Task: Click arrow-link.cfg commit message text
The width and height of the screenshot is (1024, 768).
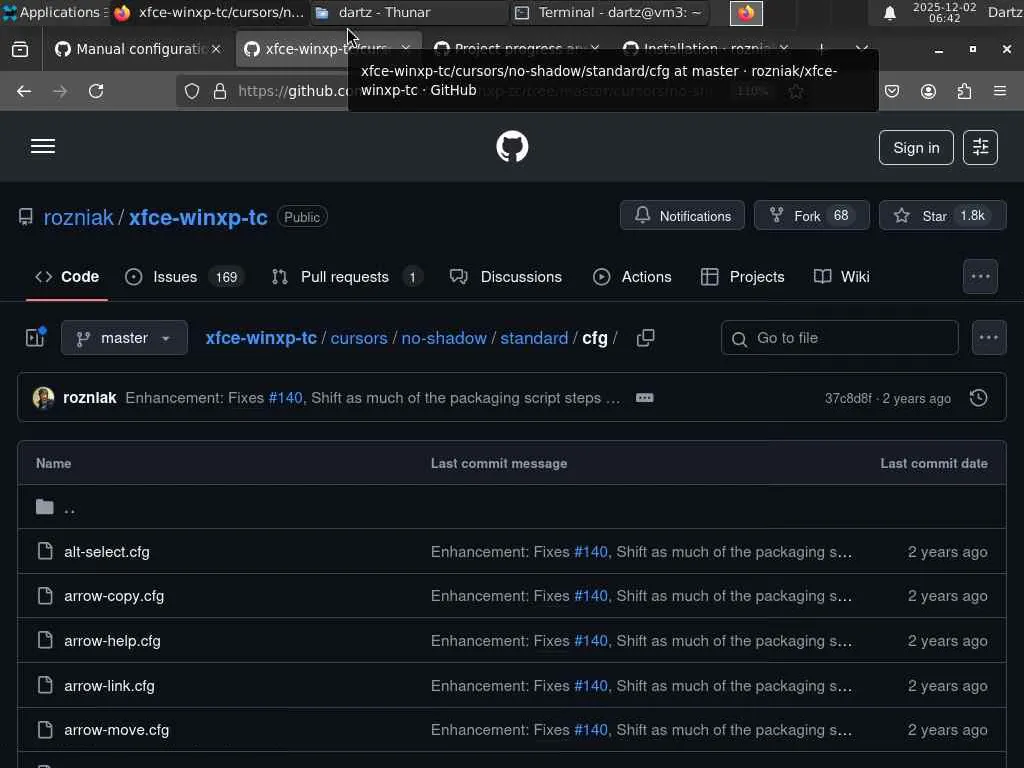Action: [641, 686]
